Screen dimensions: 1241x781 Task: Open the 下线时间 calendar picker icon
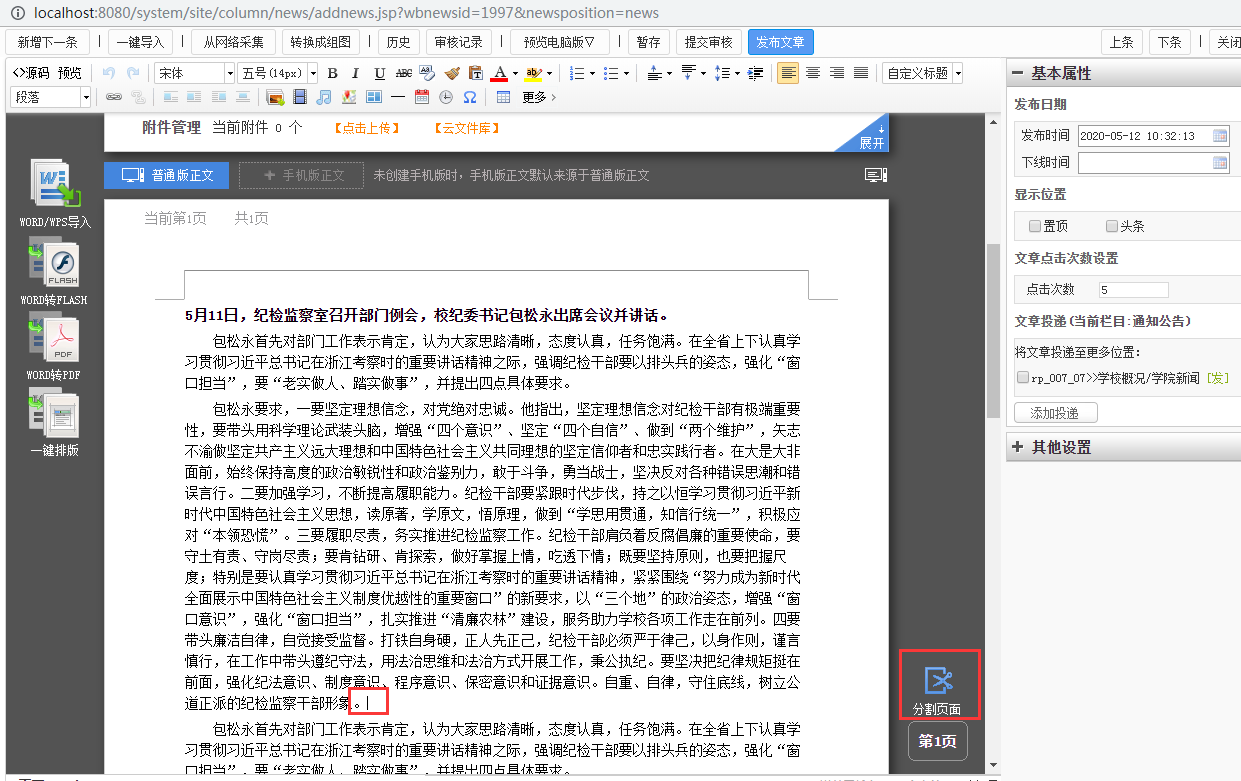point(1220,162)
